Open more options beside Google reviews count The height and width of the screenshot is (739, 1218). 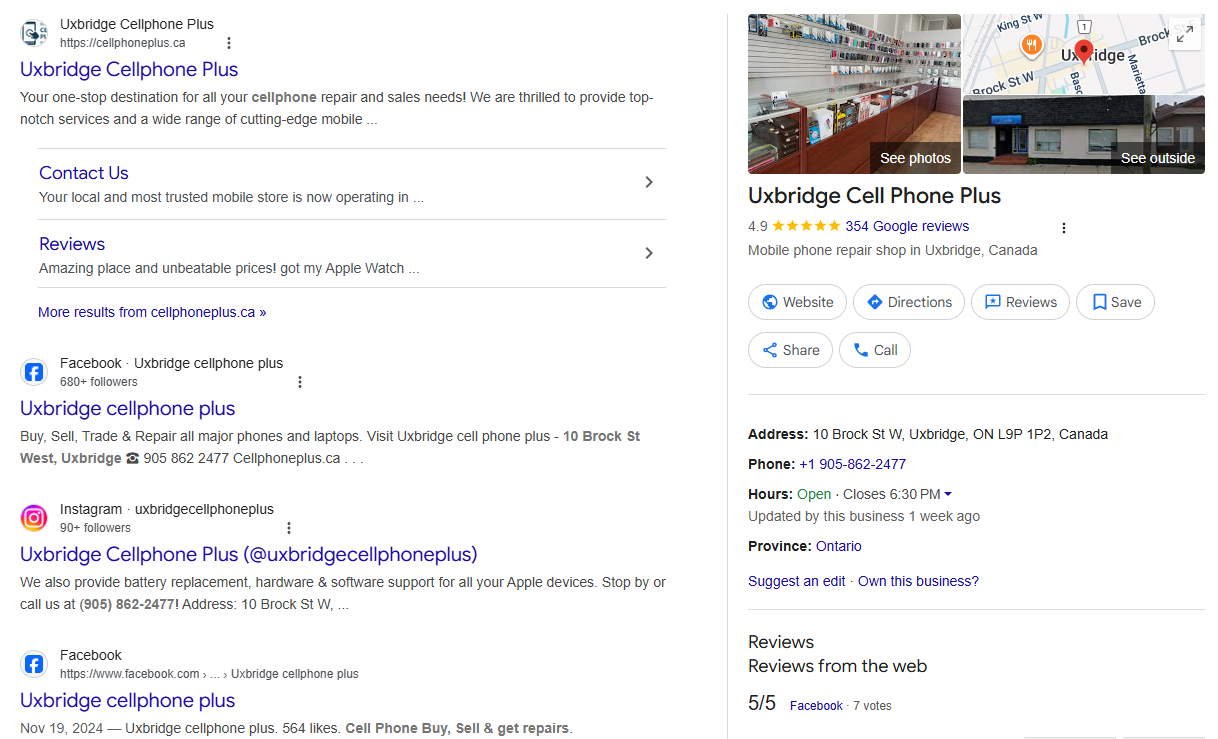pos(1064,228)
